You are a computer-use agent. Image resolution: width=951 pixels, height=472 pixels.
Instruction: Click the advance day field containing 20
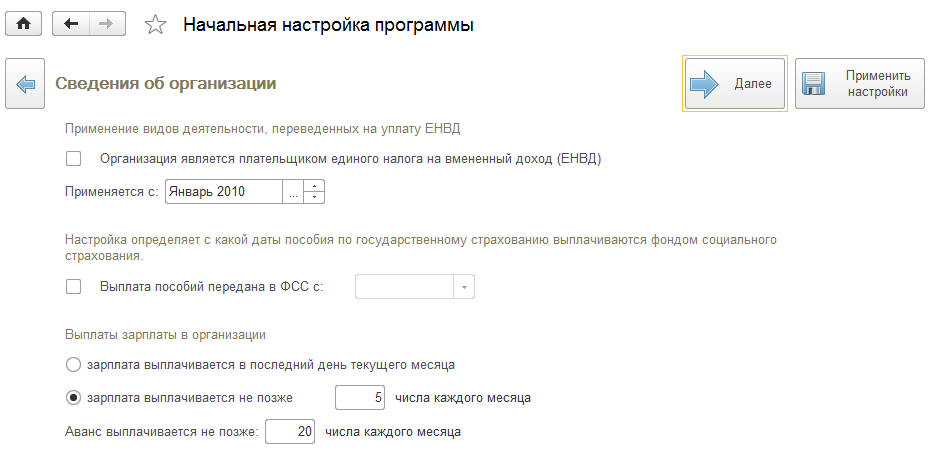click(290, 432)
